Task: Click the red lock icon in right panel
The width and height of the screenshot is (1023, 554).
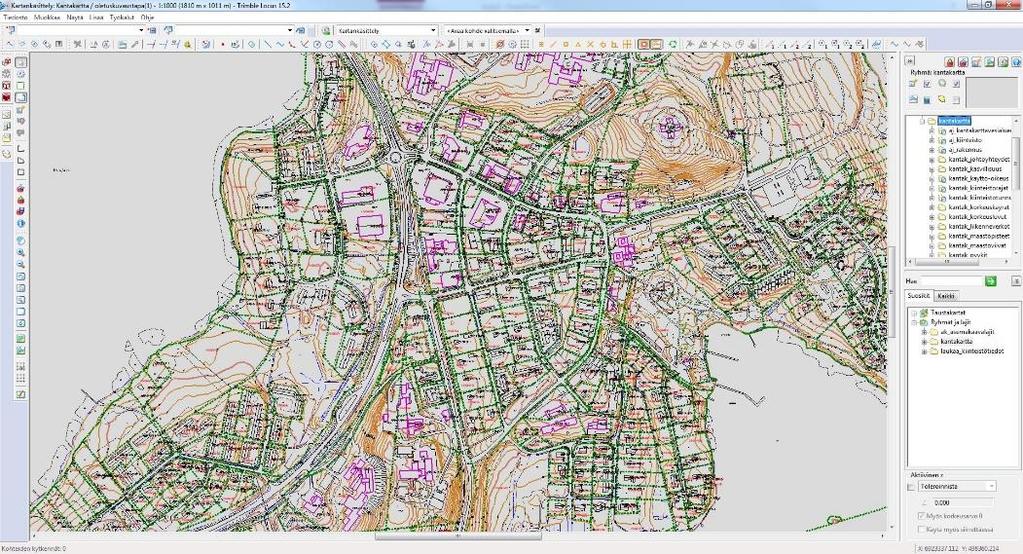Action: coord(950,61)
